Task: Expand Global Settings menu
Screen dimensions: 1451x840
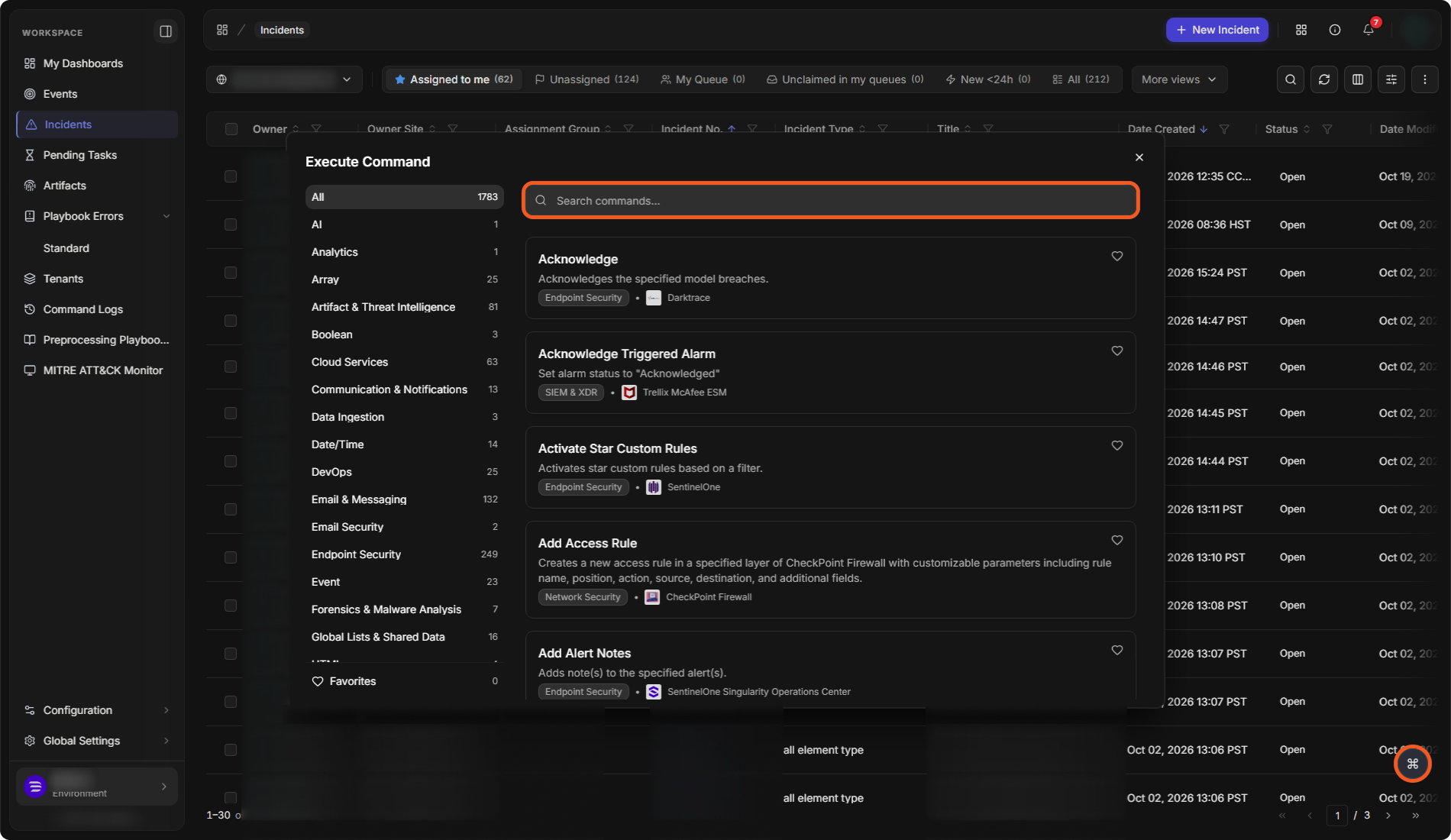Action: tap(97, 741)
